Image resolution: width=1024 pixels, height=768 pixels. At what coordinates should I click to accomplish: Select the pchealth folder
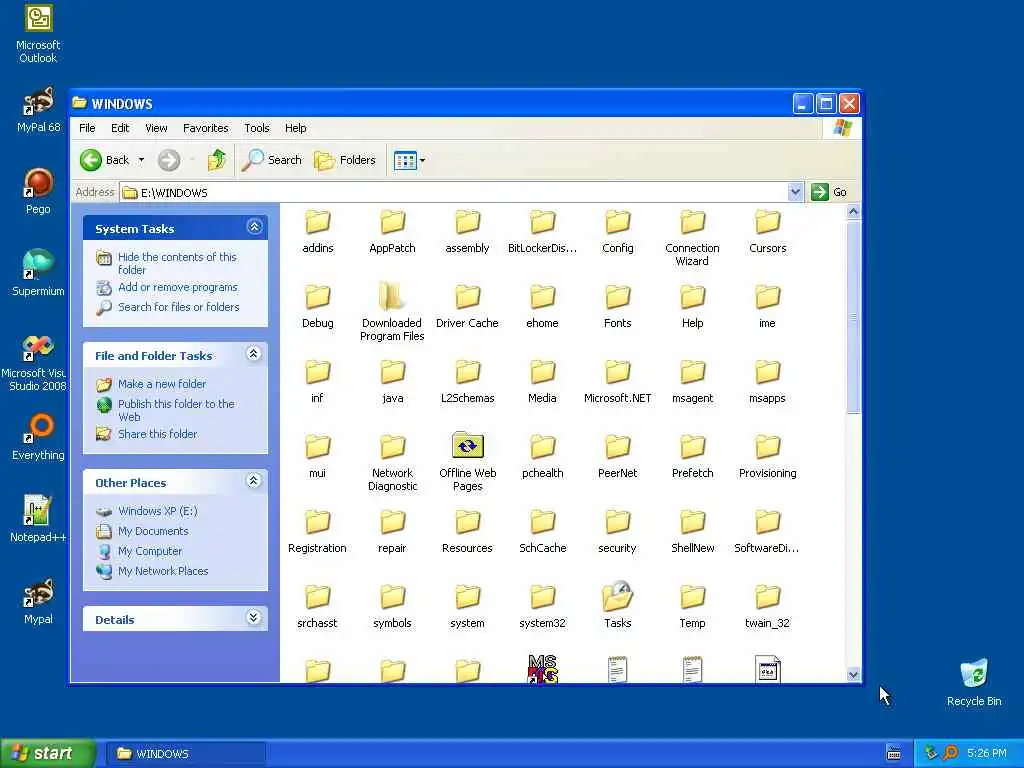(542, 455)
